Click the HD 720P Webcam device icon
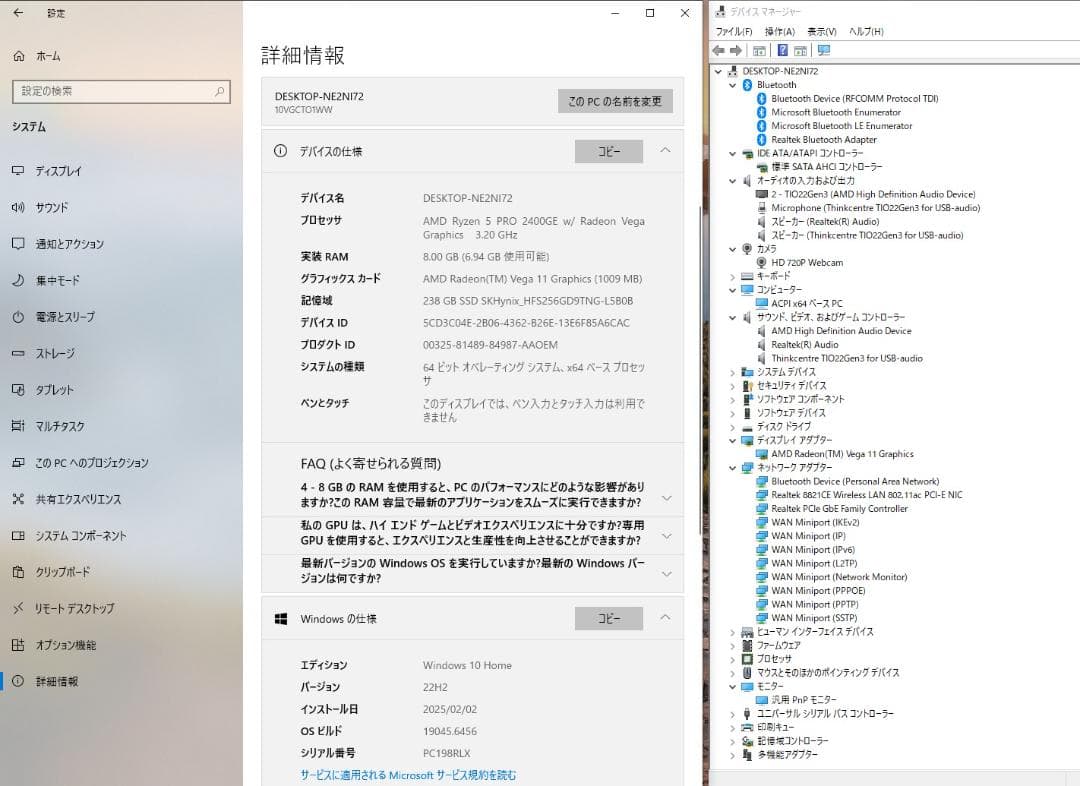Screen dimensions: 1080x786 pos(762,262)
